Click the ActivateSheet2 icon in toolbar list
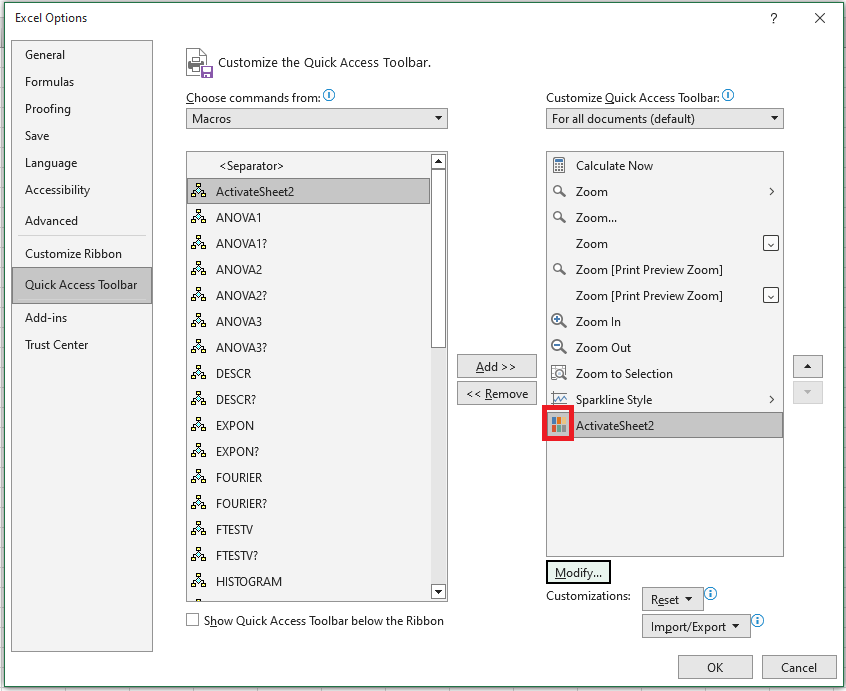 coord(558,425)
